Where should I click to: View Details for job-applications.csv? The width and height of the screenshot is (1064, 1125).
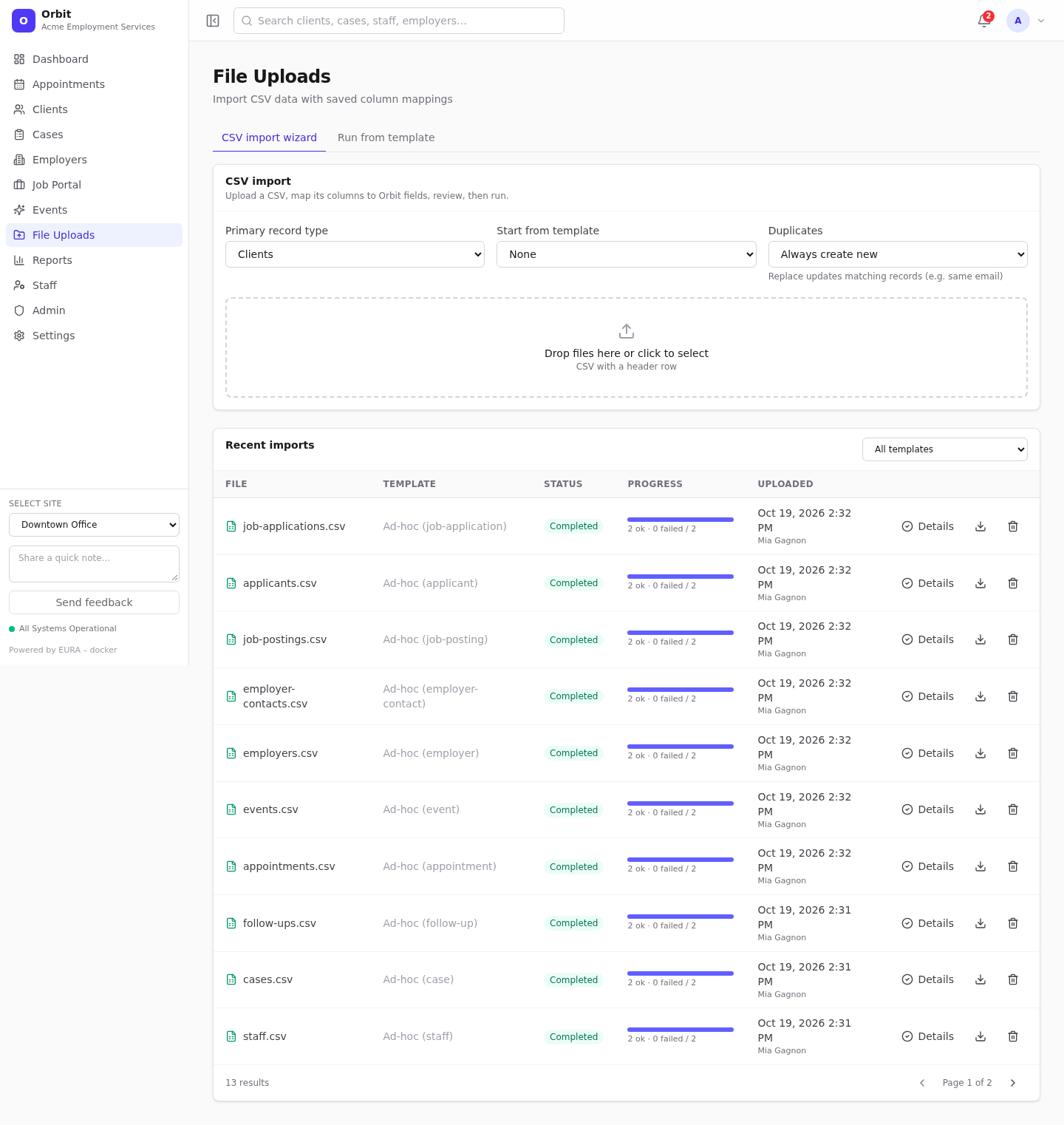[x=928, y=526]
